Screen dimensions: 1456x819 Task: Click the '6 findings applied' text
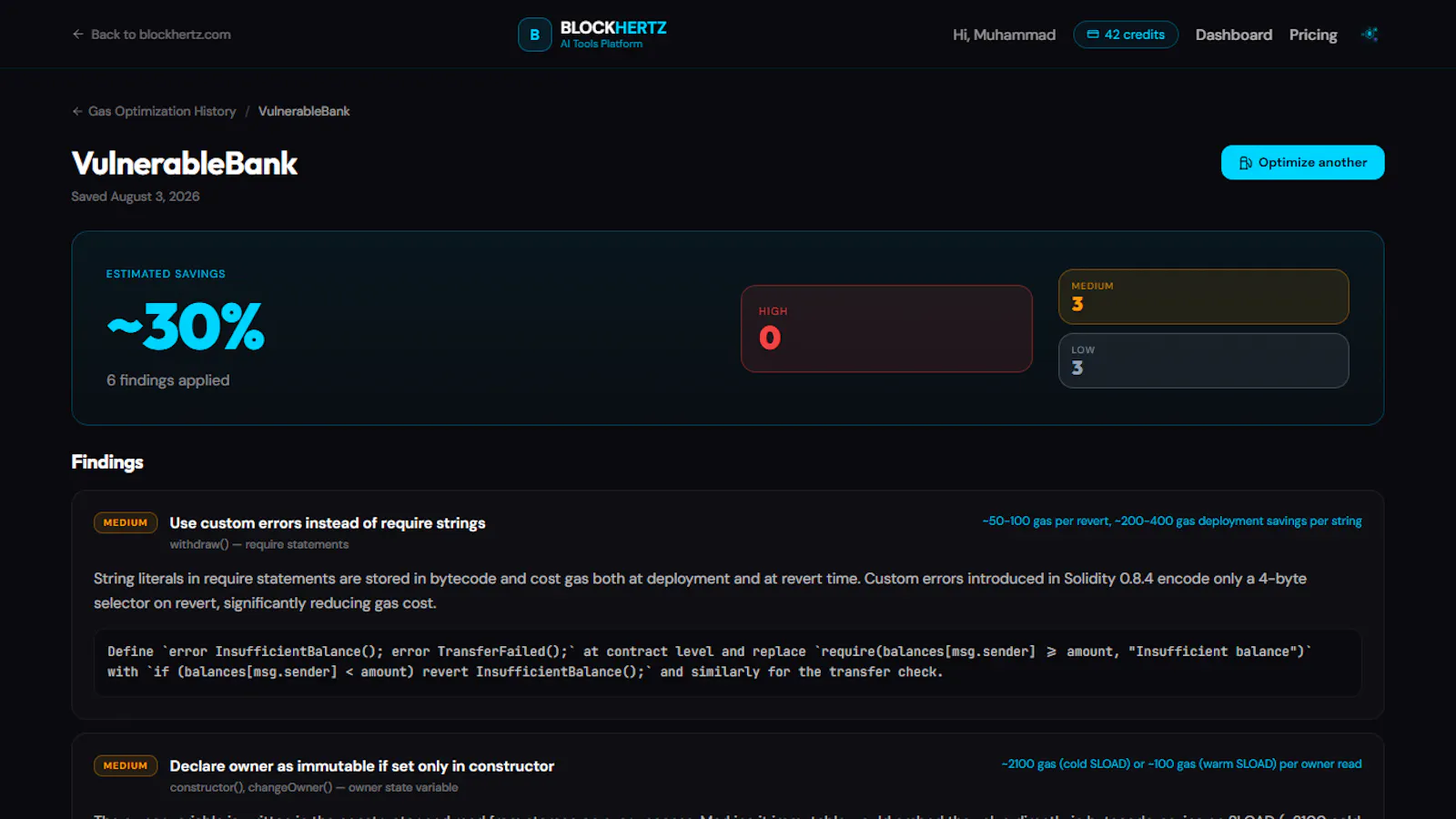point(168,380)
